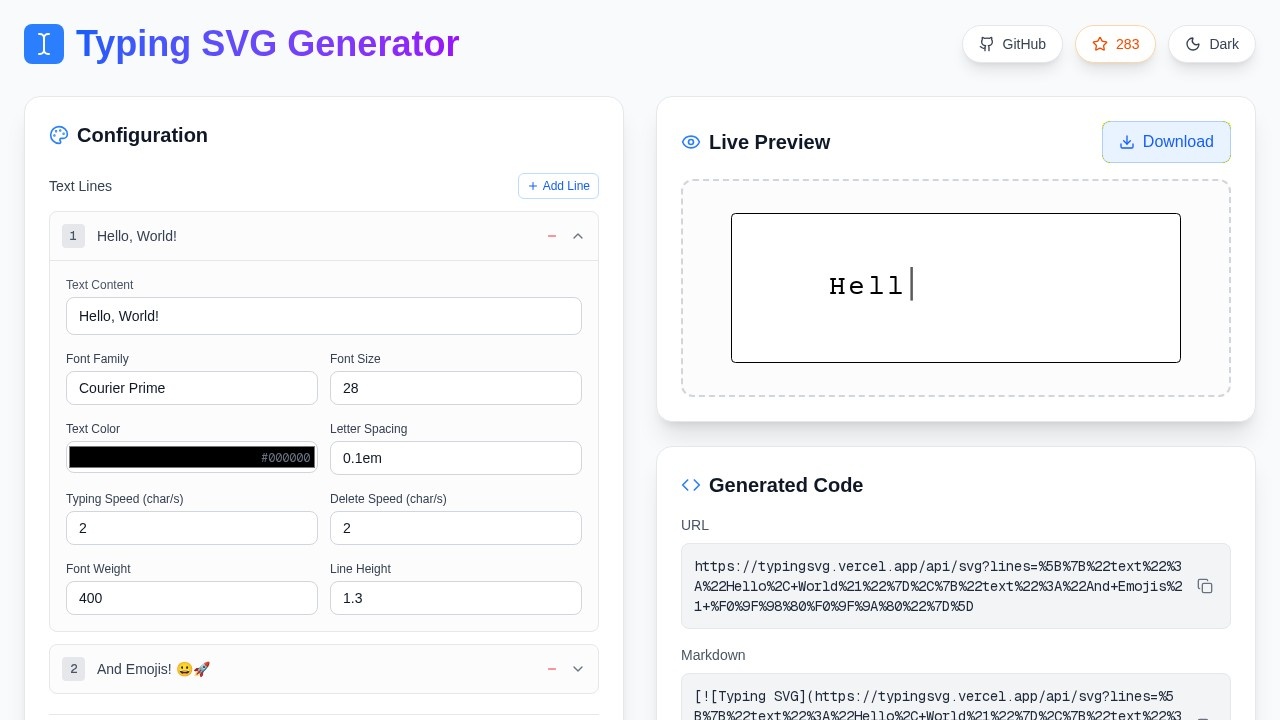1280x720 pixels.
Task: Remove the Hello, World! line with minus
Action: [552, 236]
